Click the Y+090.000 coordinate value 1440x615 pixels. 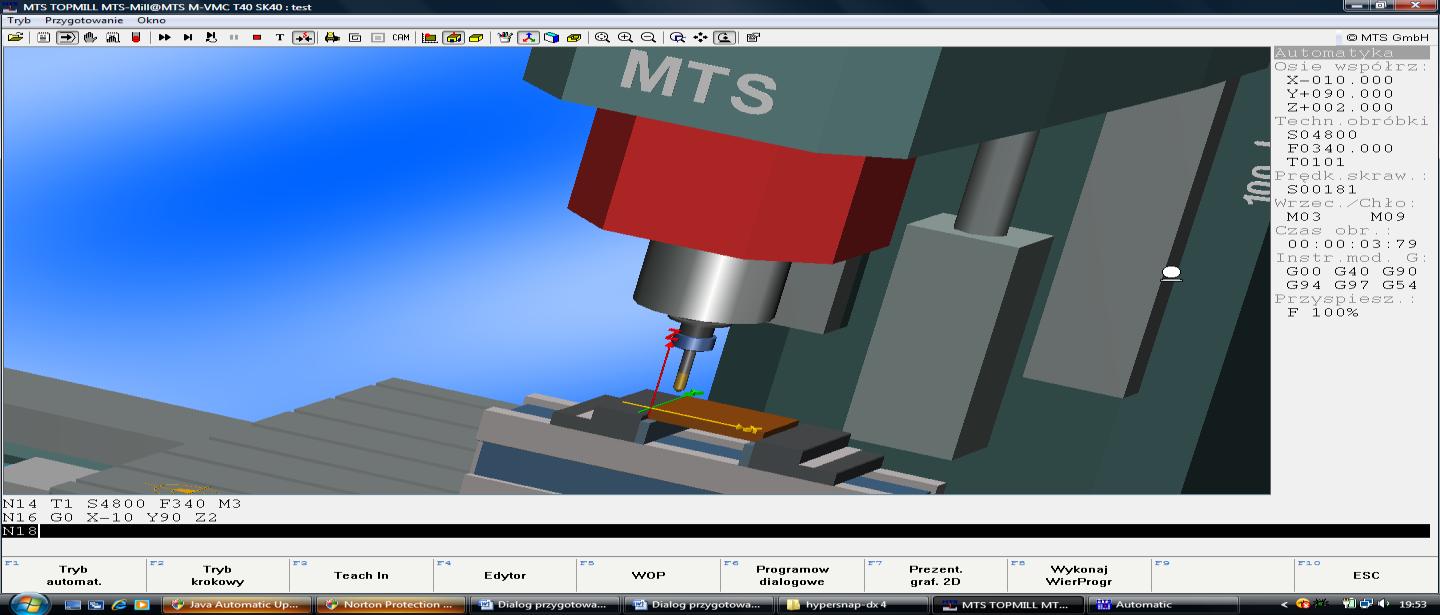[x=1340, y=94]
